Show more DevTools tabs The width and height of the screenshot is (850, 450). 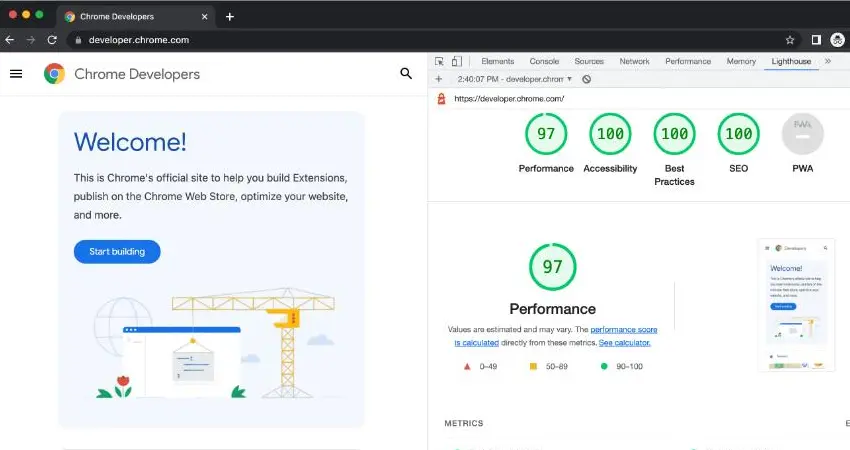coord(828,61)
